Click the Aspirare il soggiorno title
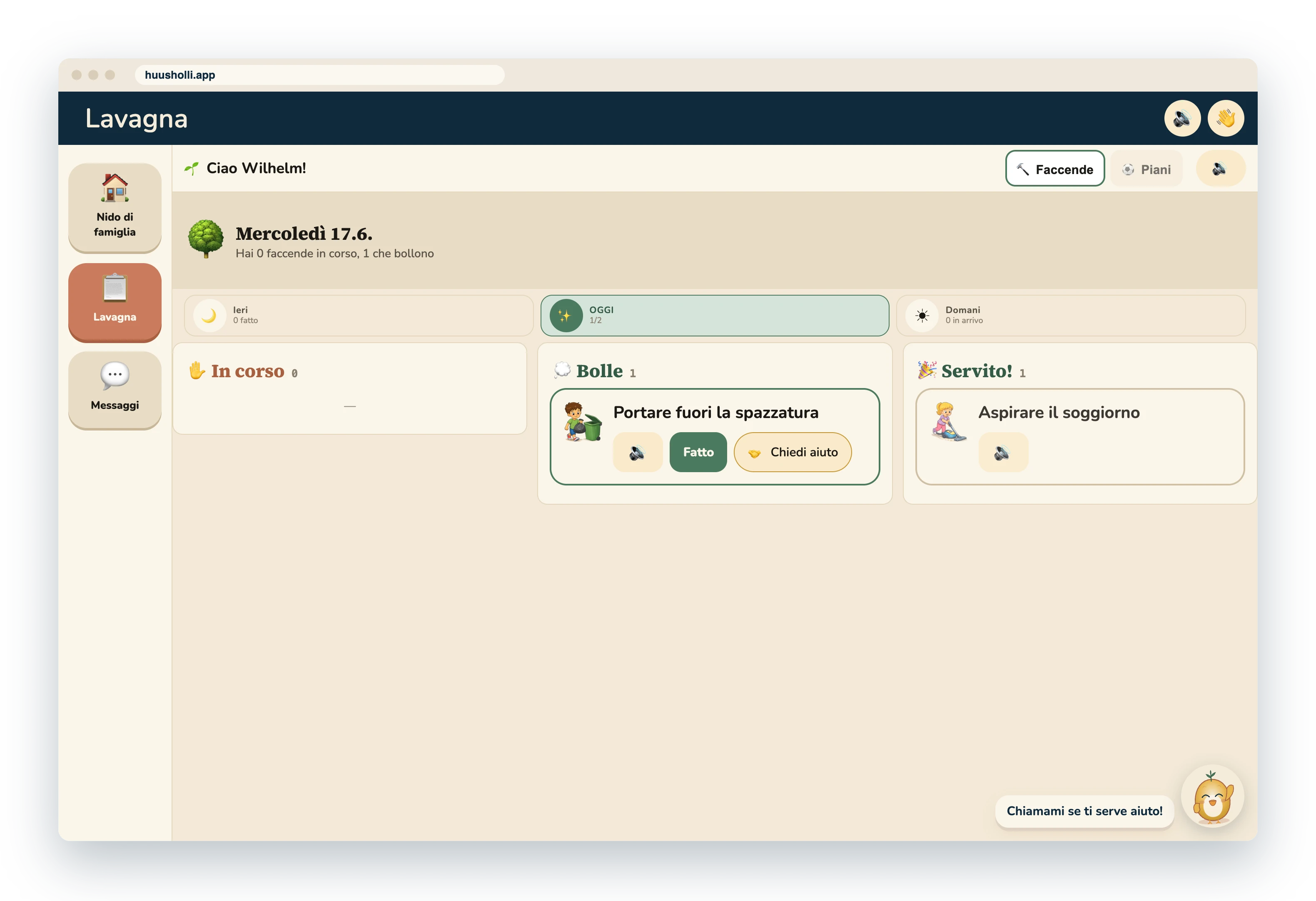Image resolution: width=1316 pixels, height=901 pixels. coord(1059,412)
